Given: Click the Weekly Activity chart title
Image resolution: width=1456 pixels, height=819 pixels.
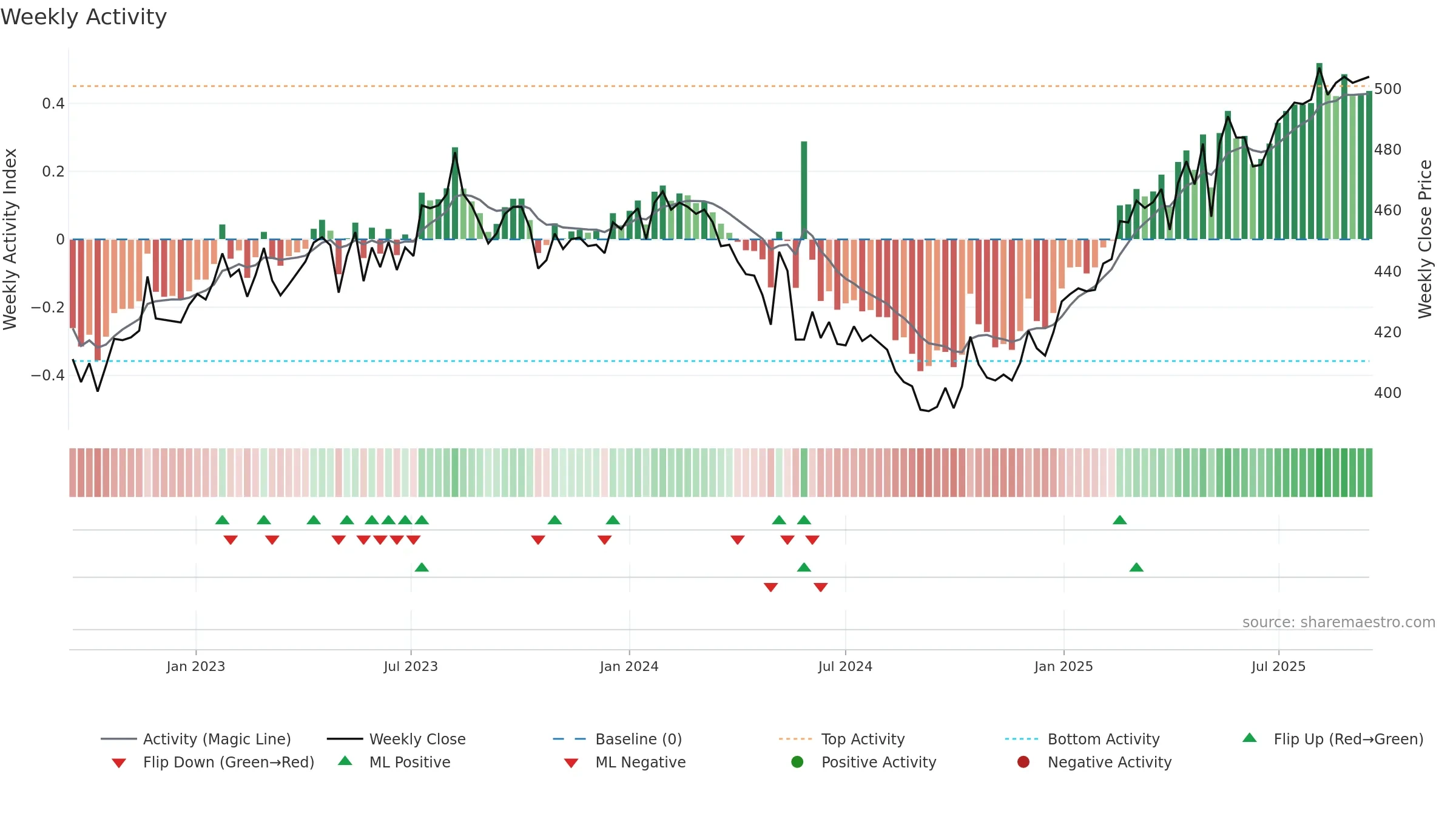Looking at the screenshot, I should 84,17.
